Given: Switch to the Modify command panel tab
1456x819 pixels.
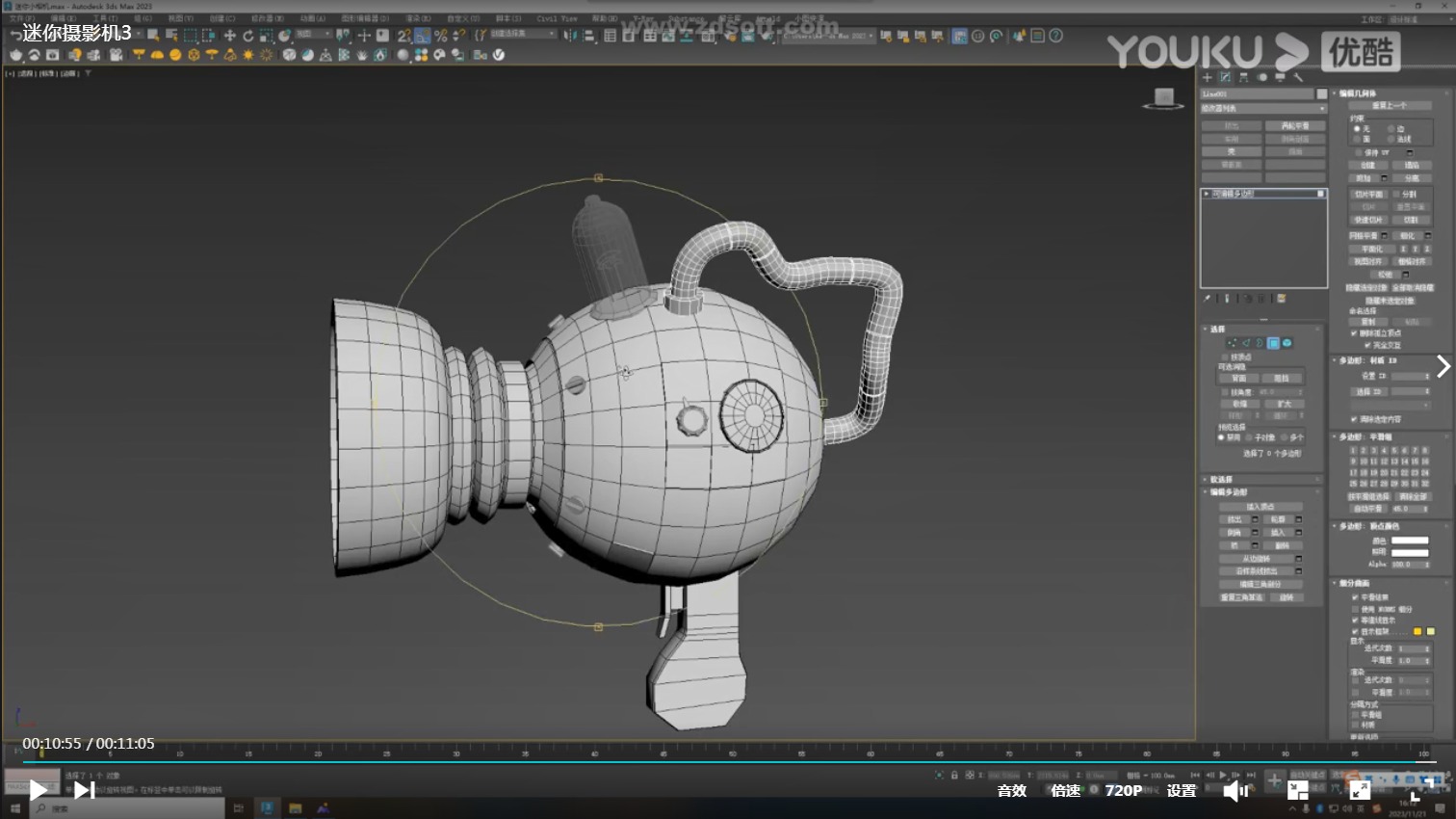Looking at the screenshot, I should [1226, 77].
